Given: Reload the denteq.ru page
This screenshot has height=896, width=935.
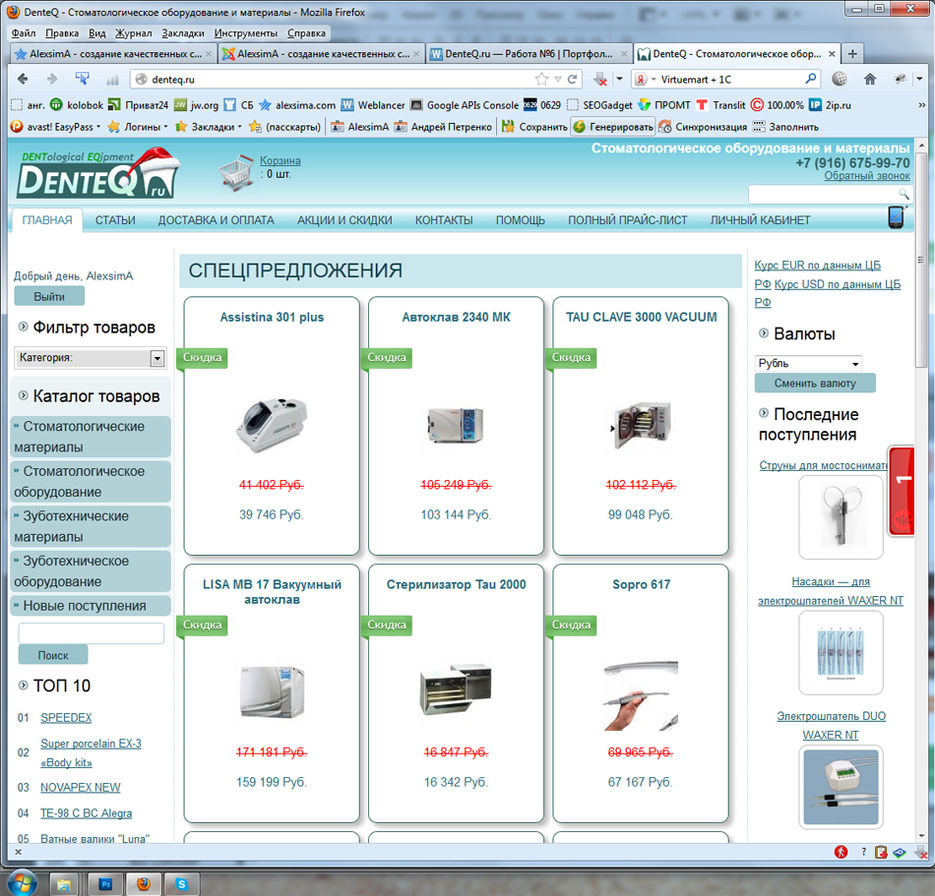Looking at the screenshot, I should 572,79.
